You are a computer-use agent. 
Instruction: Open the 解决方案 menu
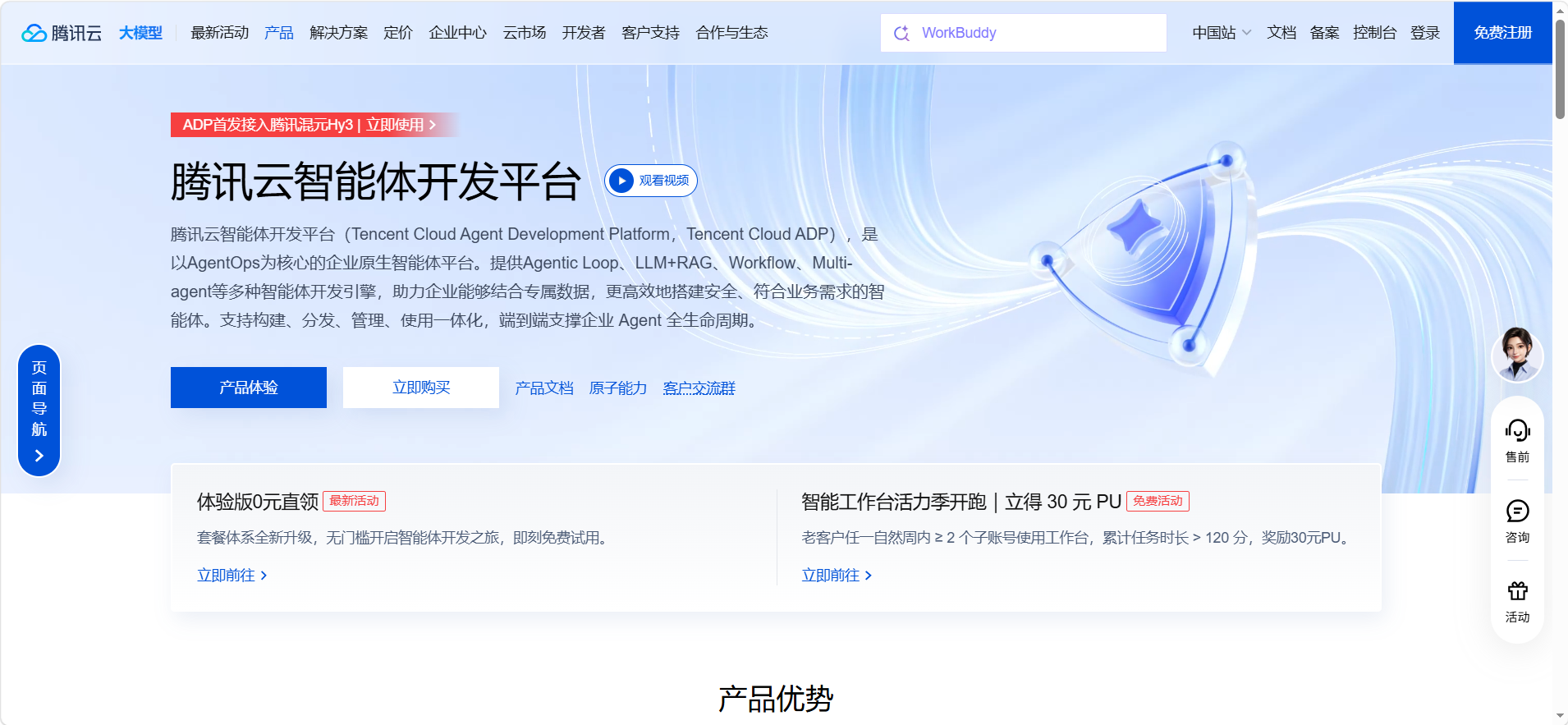pyautogui.click(x=338, y=33)
